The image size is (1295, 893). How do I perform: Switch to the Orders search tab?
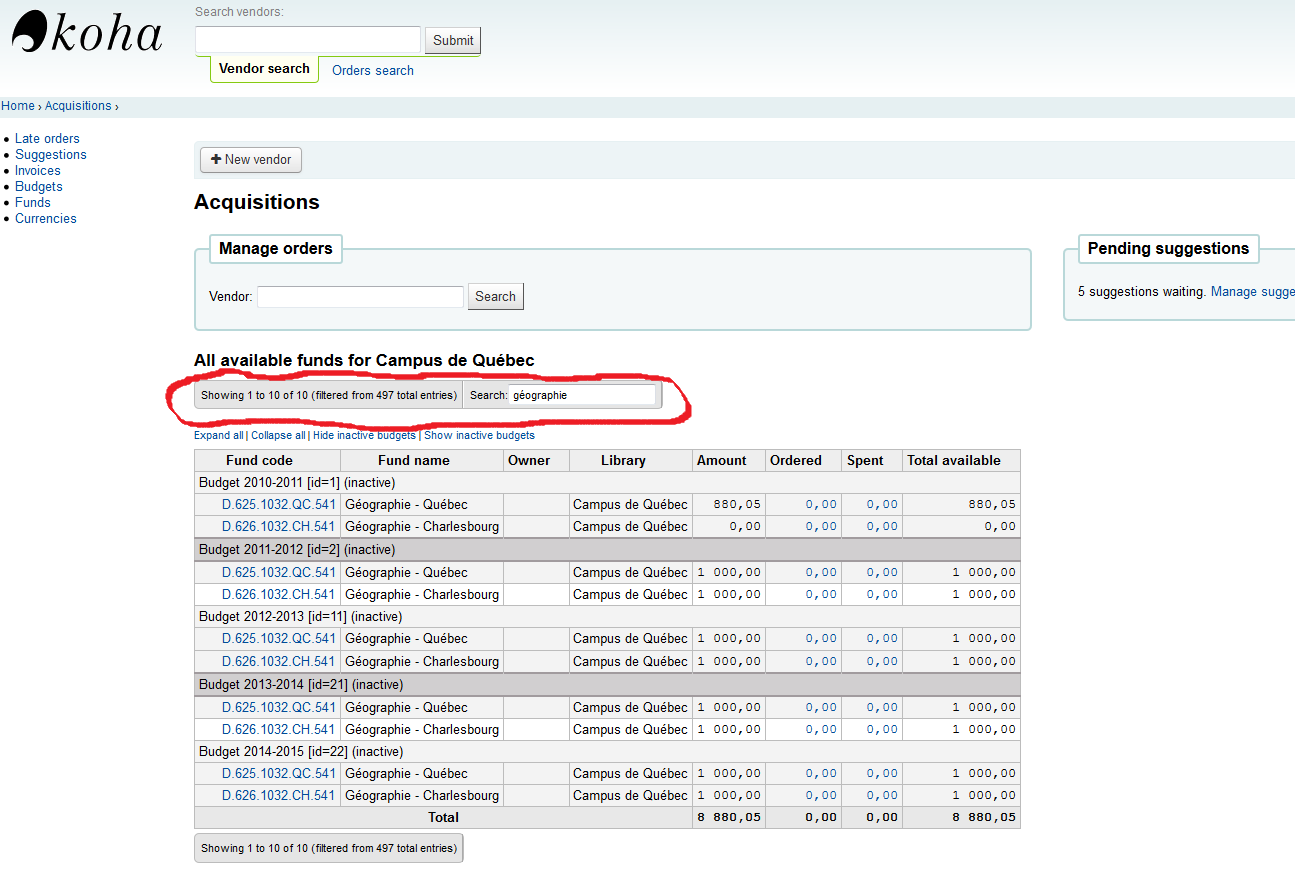coord(372,71)
